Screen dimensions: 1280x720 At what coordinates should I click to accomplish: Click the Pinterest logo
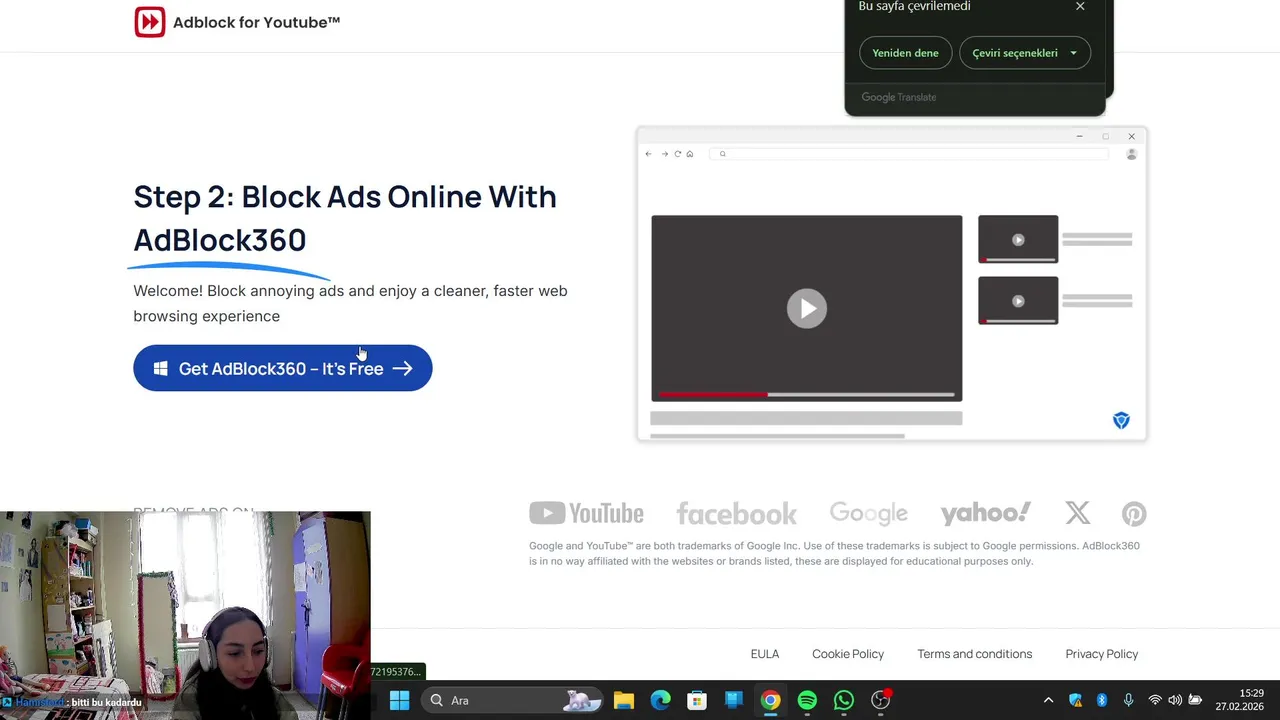(x=1134, y=514)
